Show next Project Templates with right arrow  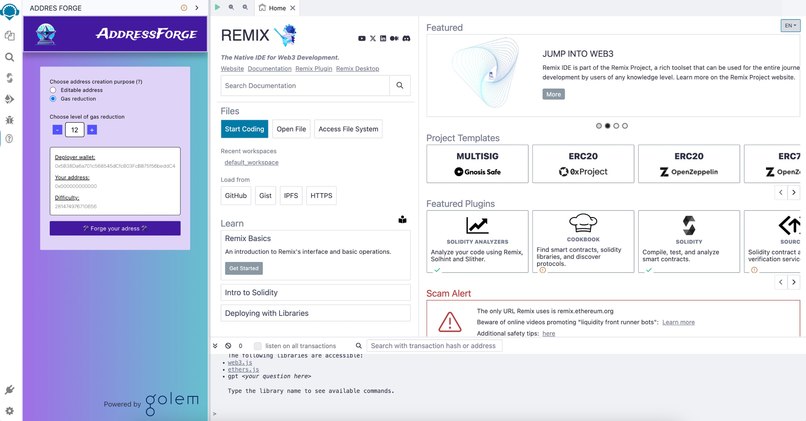click(794, 192)
